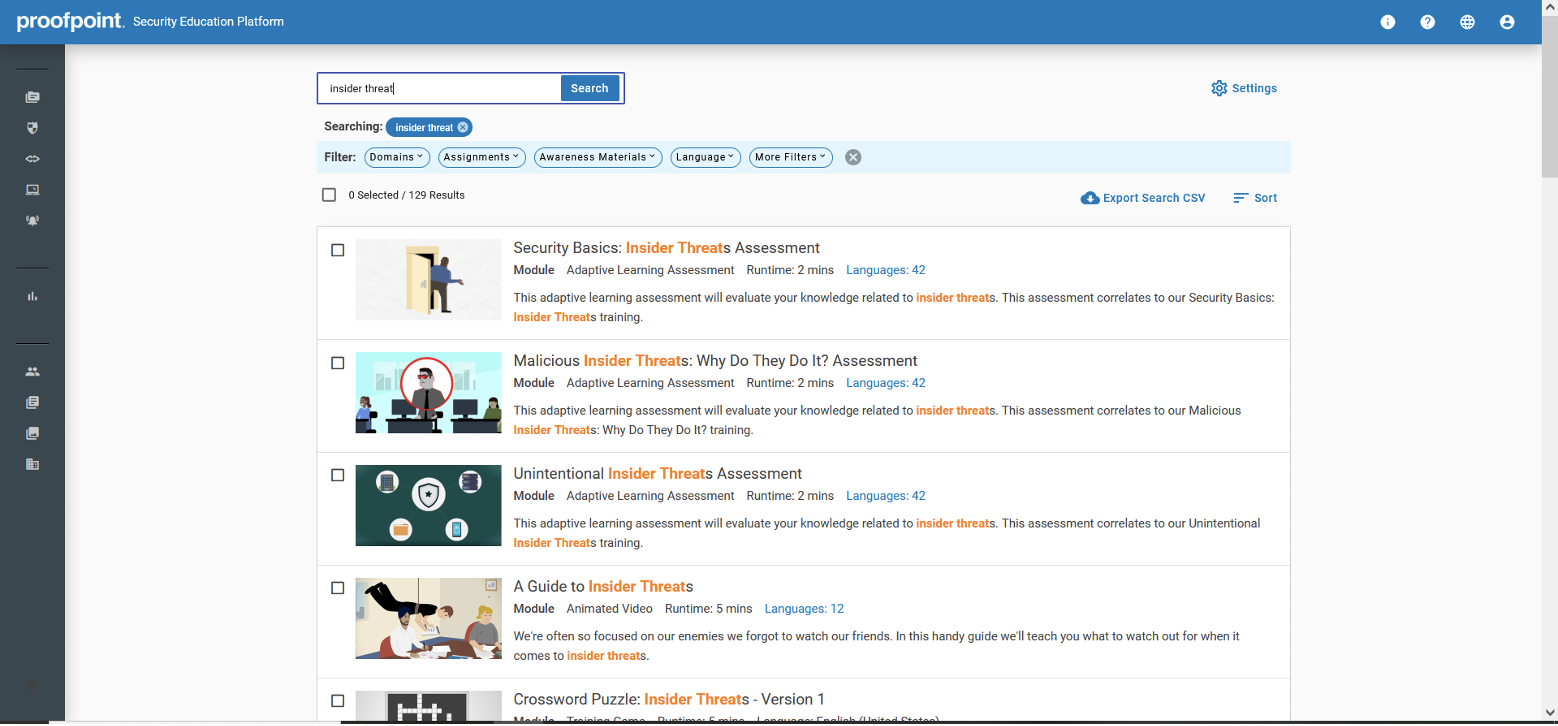Open the user account profile icon
The width and height of the screenshot is (1558, 726).
[x=1507, y=22]
